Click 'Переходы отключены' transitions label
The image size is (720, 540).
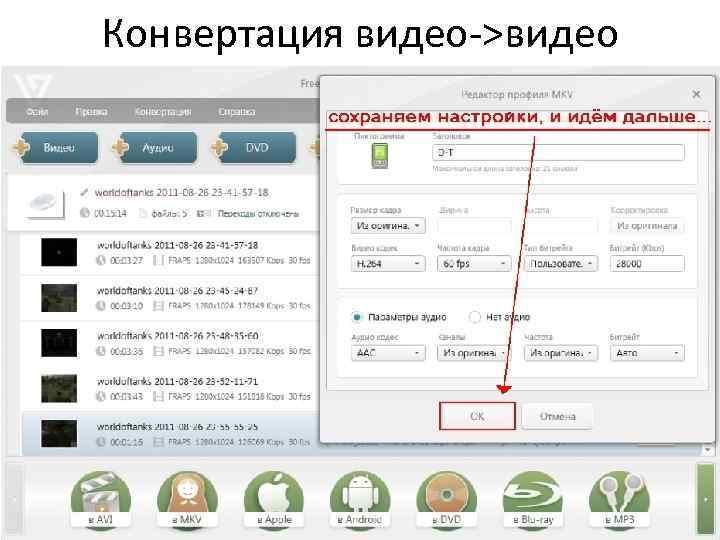pos(258,214)
